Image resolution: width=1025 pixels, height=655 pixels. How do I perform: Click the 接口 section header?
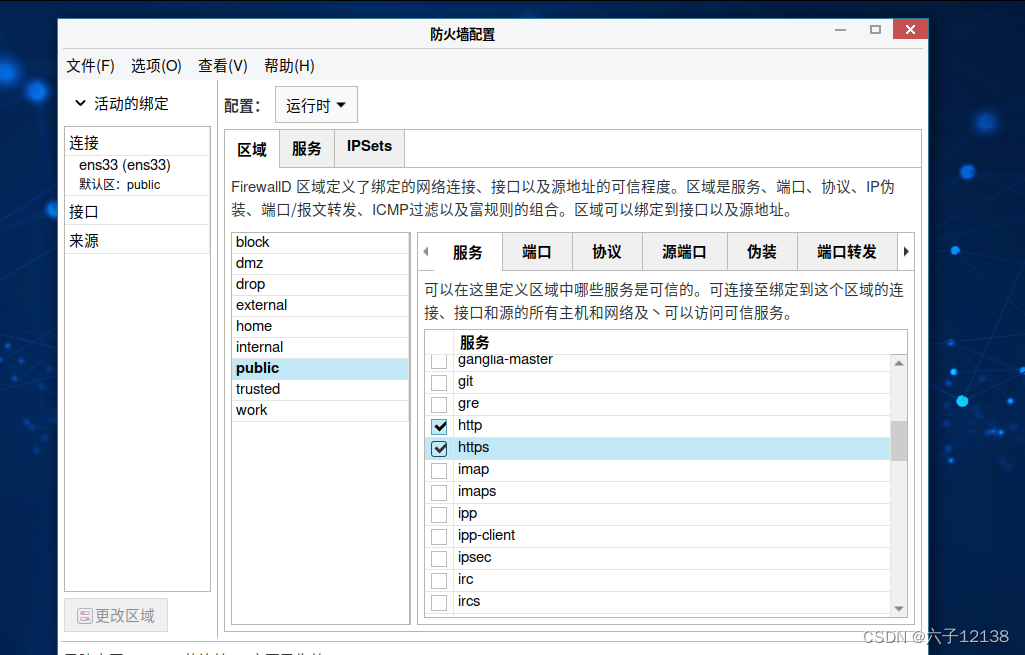coord(137,211)
